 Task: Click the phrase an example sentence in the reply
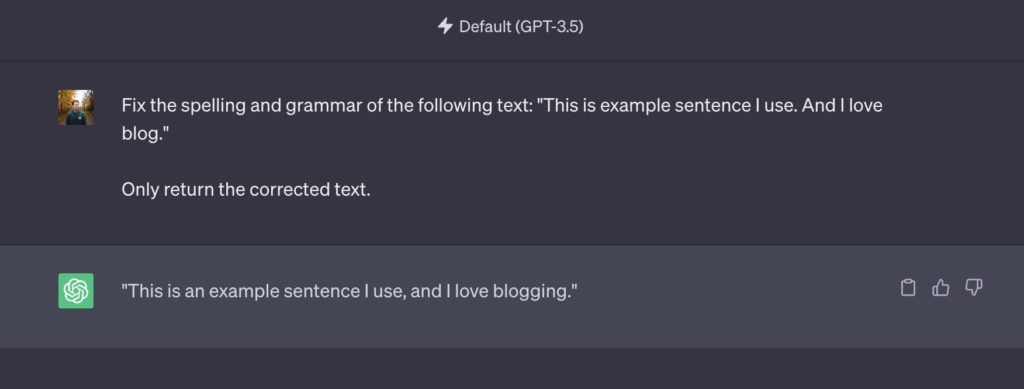[261, 291]
